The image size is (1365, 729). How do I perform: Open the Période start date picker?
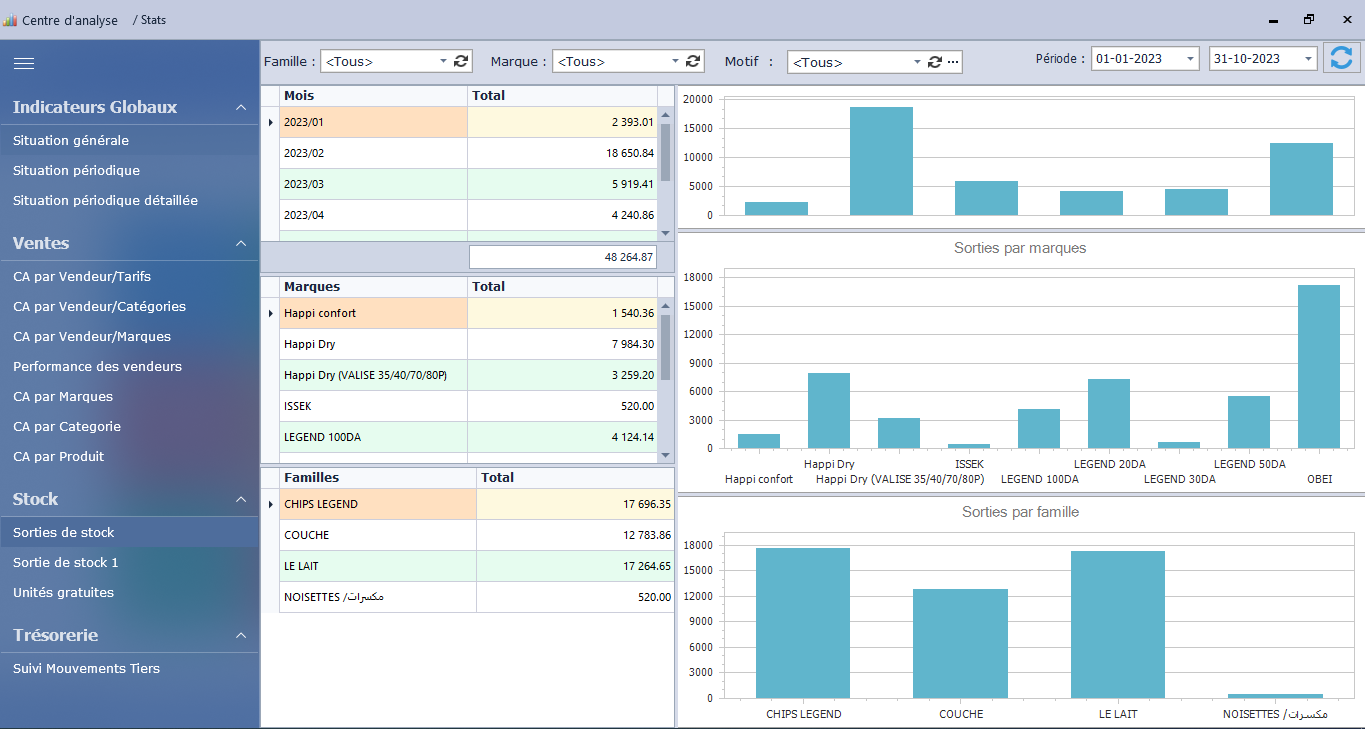click(x=1190, y=59)
